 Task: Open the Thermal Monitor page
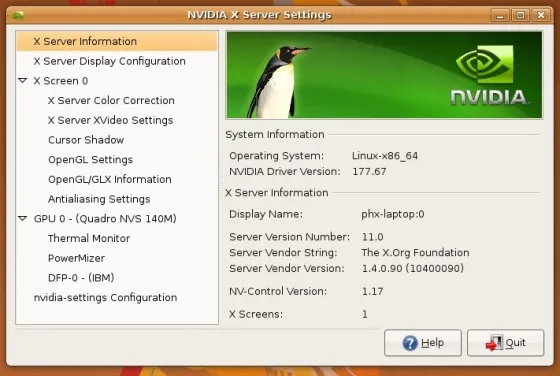(89, 238)
